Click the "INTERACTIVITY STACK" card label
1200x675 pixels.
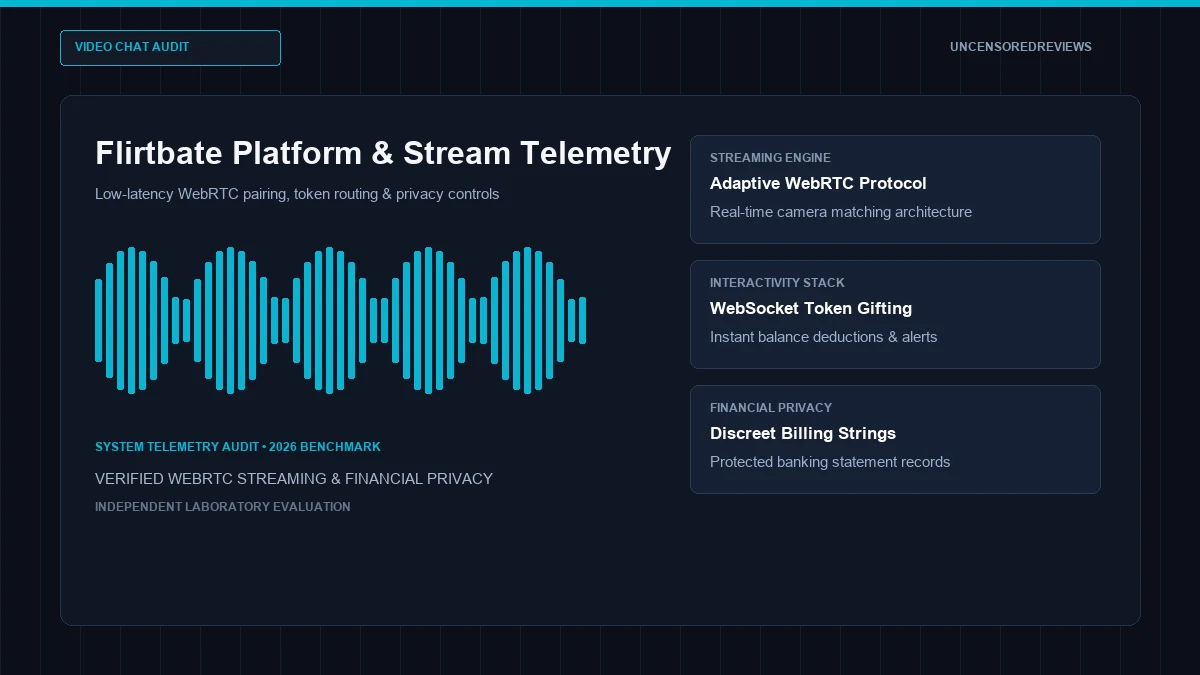[777, 283]
